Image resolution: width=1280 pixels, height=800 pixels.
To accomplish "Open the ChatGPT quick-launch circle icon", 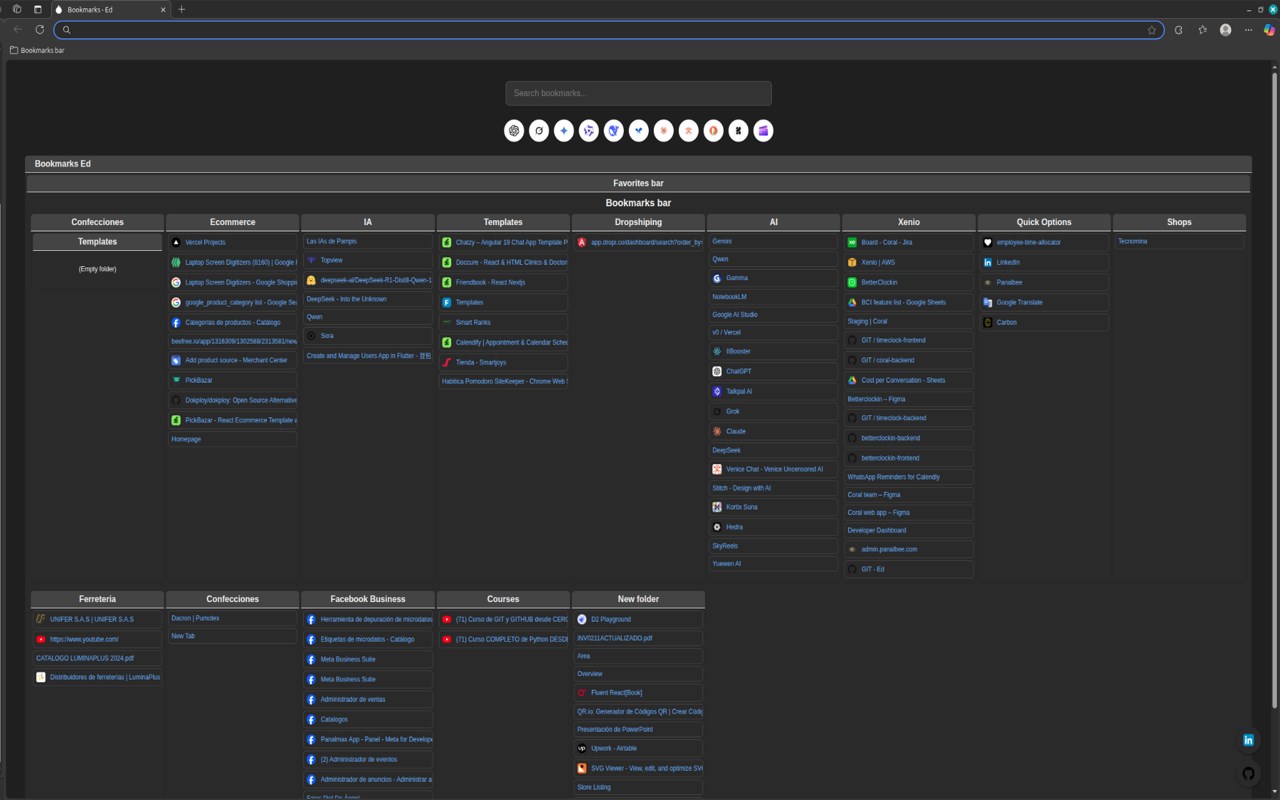I will pyautogui.click(x=514, y=131).
